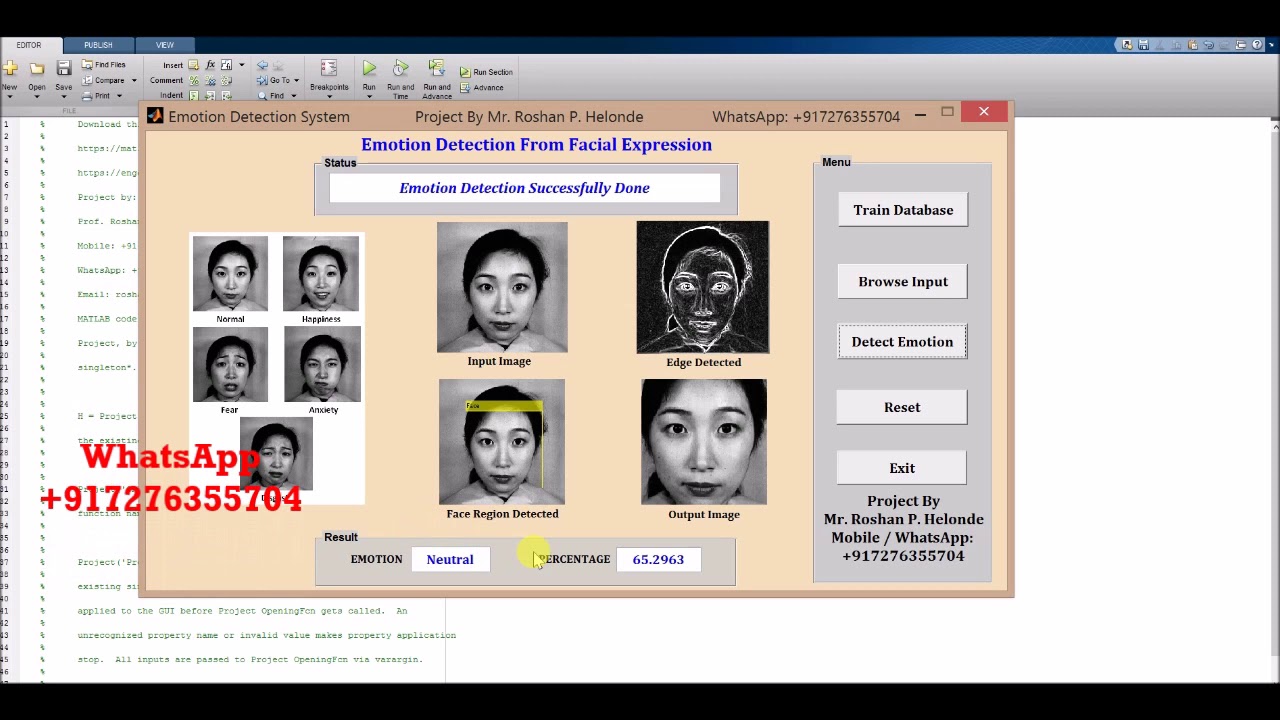The image size is (1280, 720).
Task: Click the Input Image picture
Action: click(502, 288)
